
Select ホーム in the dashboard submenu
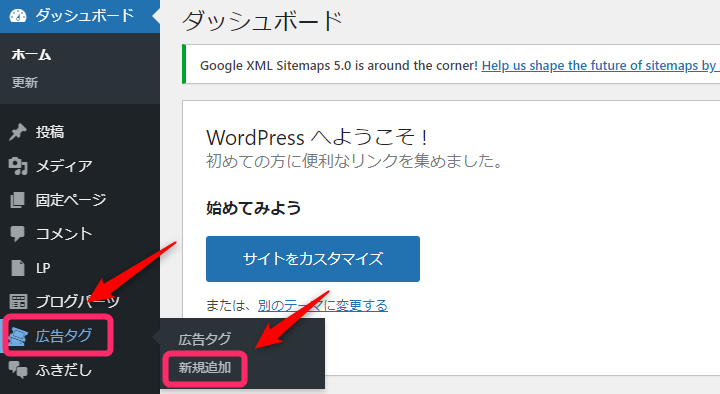(x=31, y=55)
